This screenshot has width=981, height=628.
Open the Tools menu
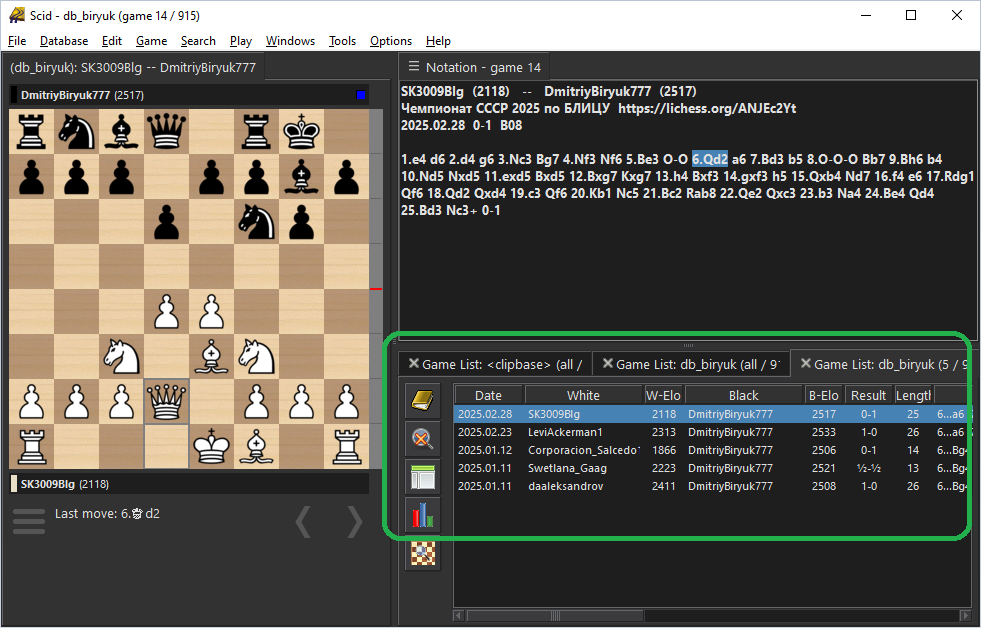pyautogui.click(x=342, y=41)
